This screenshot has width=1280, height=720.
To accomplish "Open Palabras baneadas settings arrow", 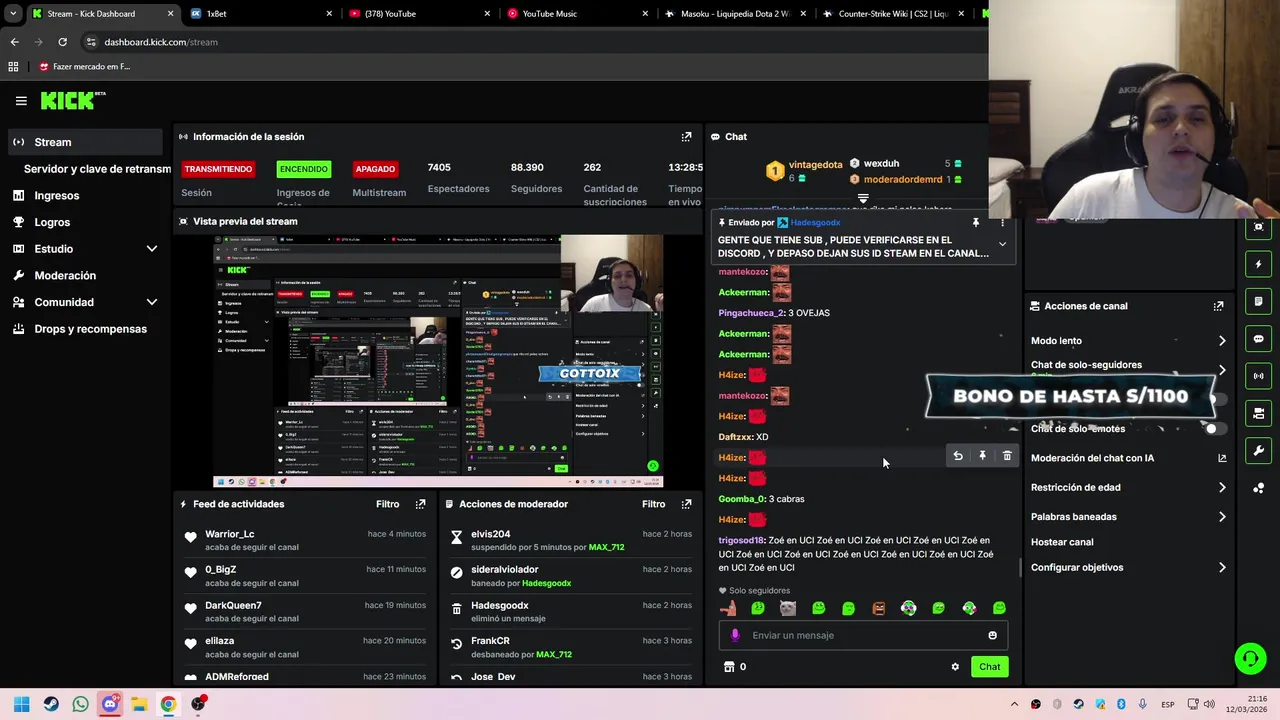I will (1222, 517).
